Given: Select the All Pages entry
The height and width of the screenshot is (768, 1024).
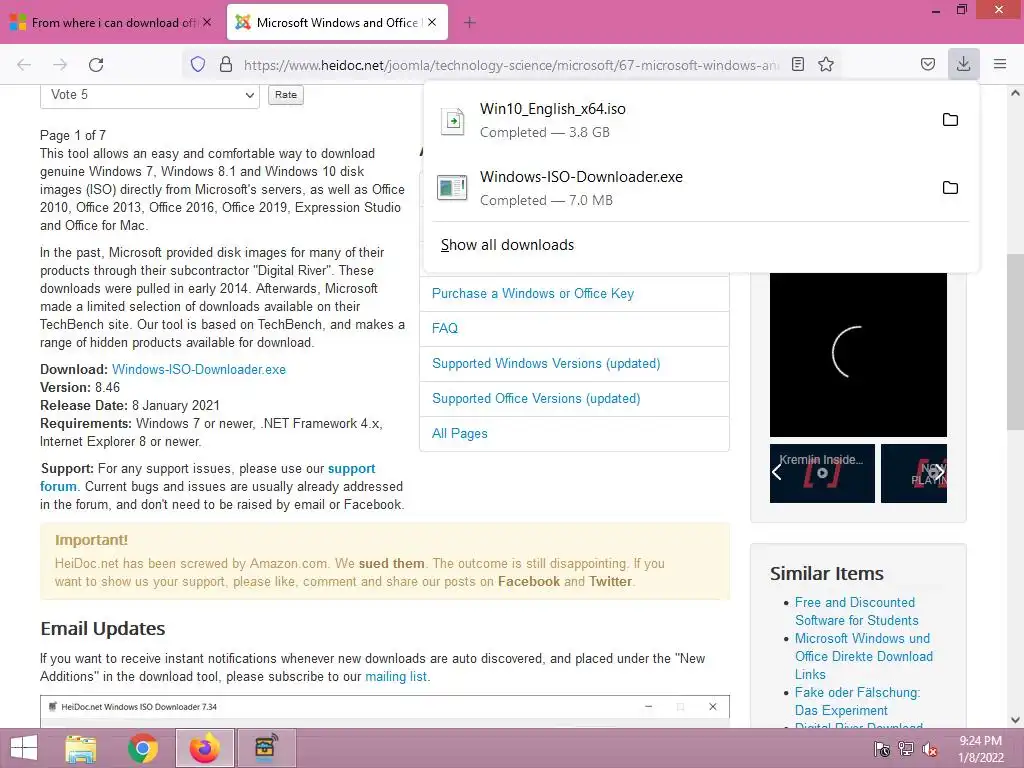Looking at the screenshot, I should click(x=460, y=434).
